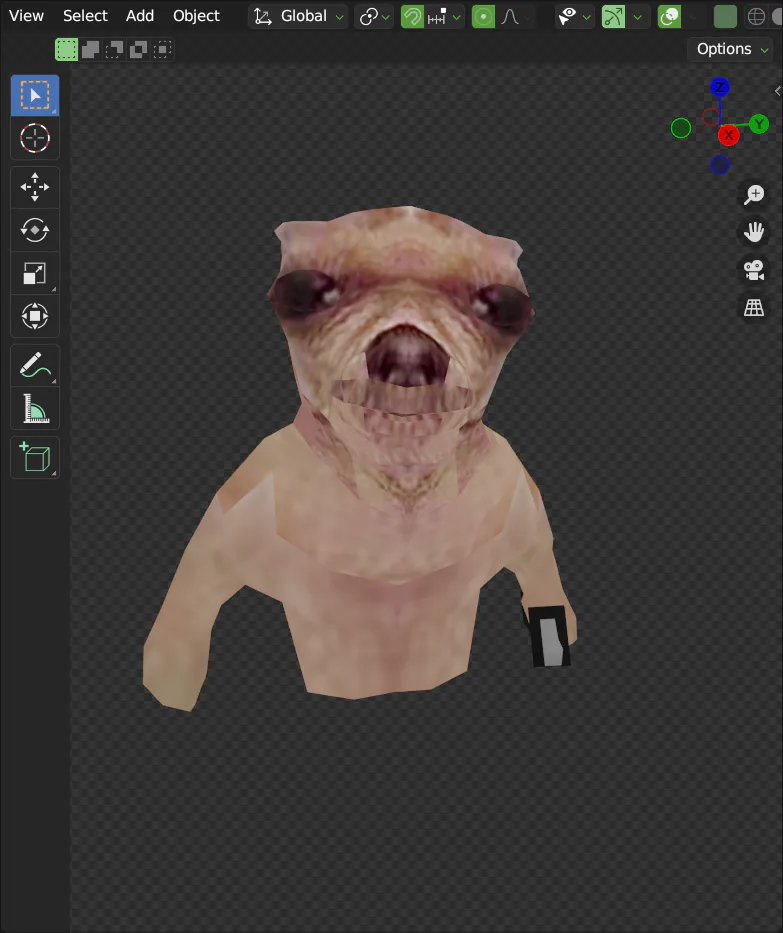Click the black and grey wristband object
The width and height of the screenshot is (783, 933).
pos(549,635)
